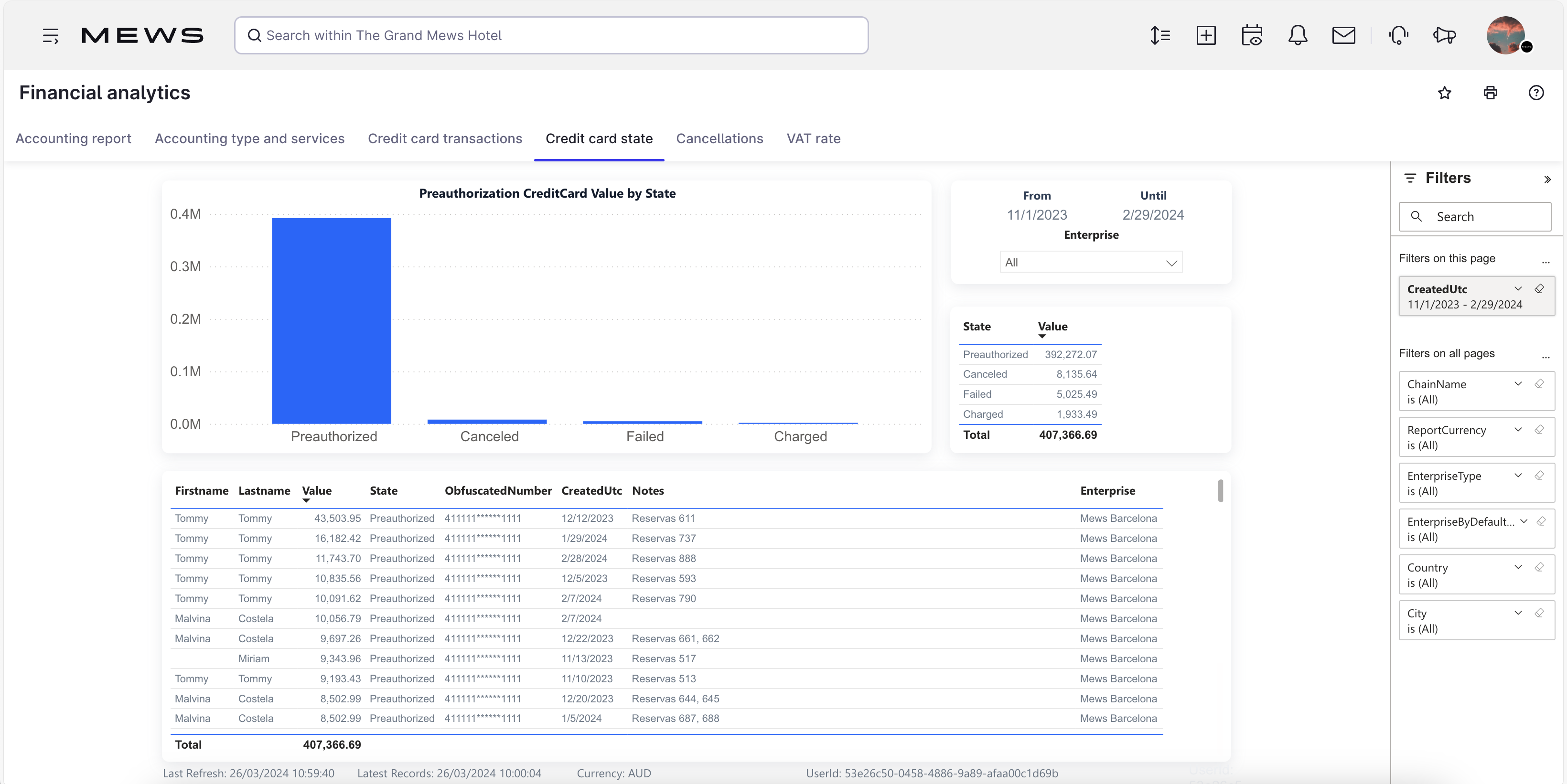The width and height of the screenshot is (1567, 784).
Task: Select the Canceled bar in chart
Action: pos(487,422)
